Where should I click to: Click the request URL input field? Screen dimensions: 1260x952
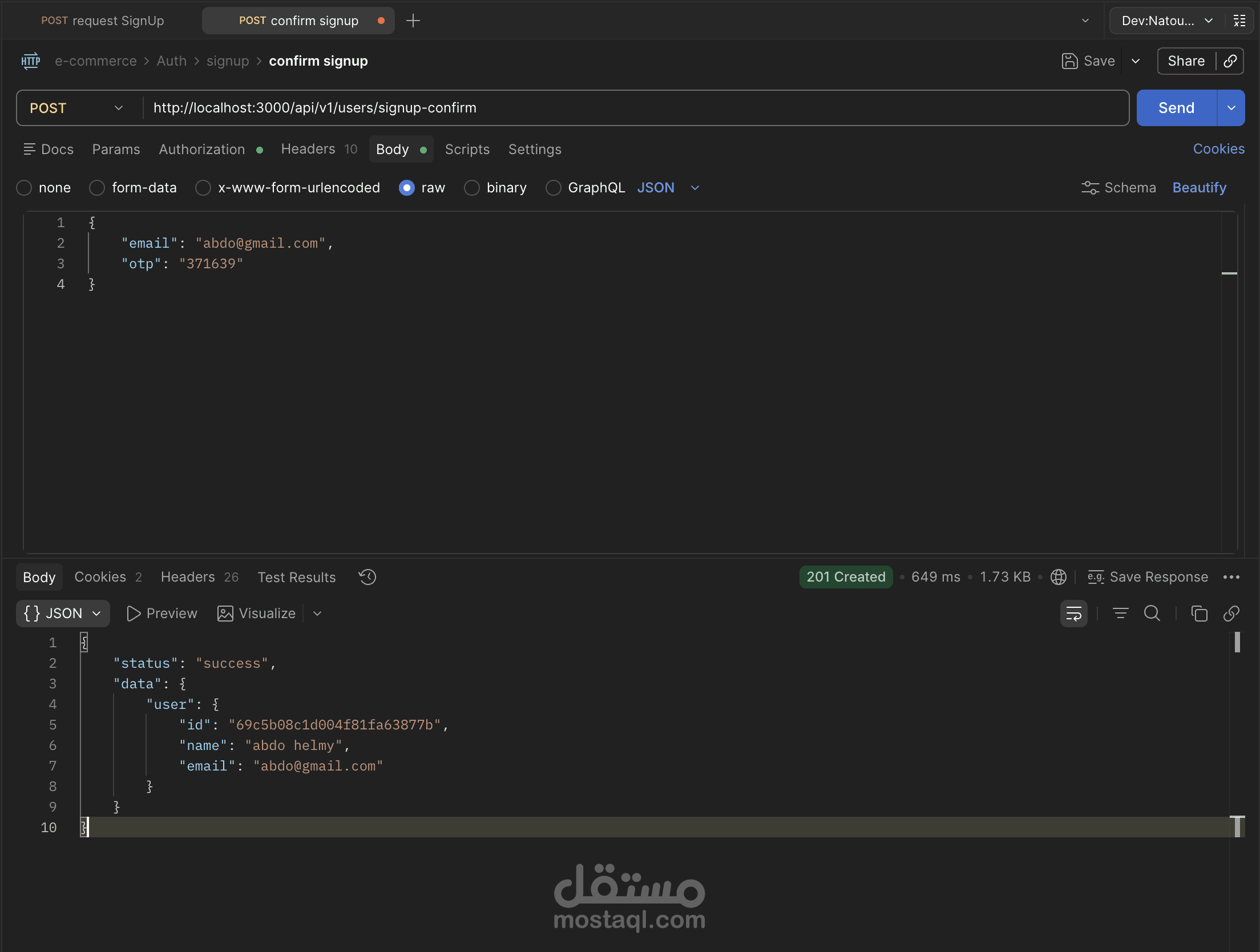coord(628,108)
